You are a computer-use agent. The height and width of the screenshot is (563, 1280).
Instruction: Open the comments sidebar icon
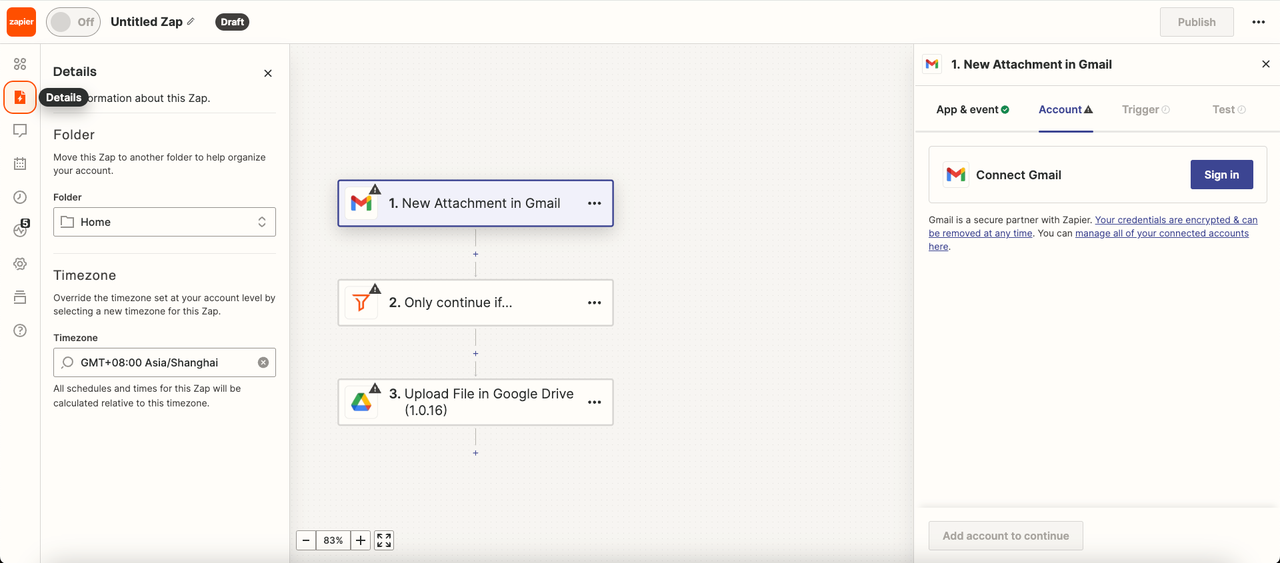tap(20, 130)
